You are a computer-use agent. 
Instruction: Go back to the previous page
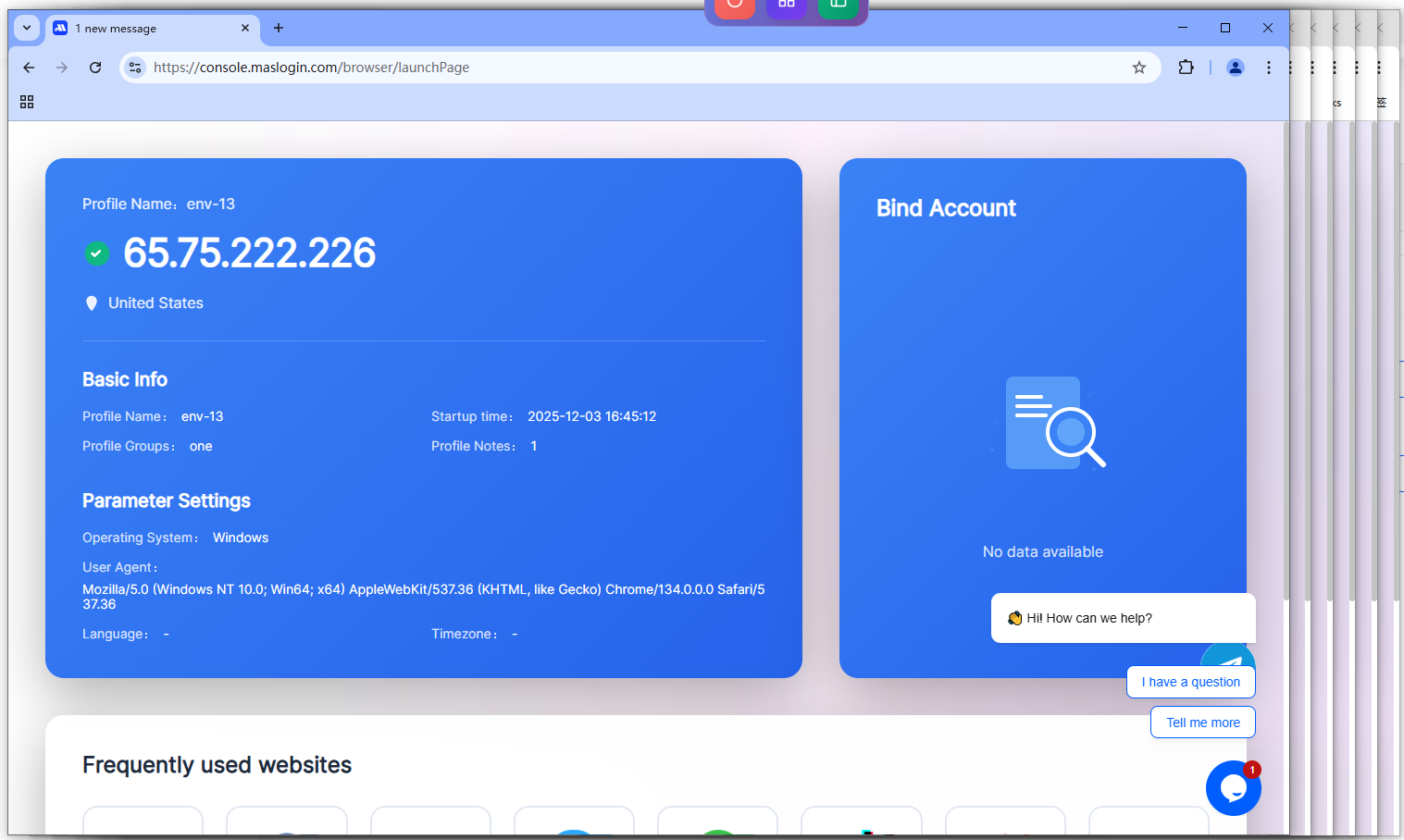click(x=29, y=68)
